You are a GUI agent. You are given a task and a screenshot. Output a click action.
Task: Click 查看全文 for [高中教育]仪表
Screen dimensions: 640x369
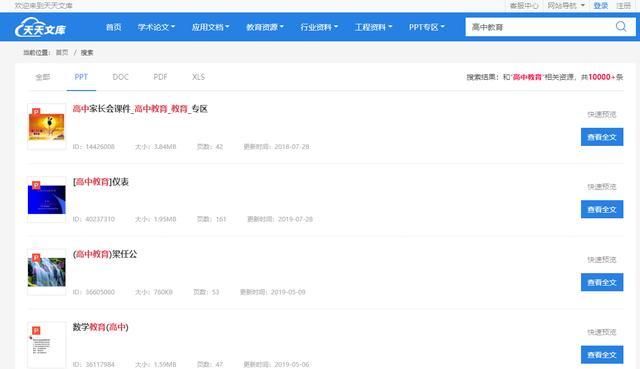pos(602,209)
